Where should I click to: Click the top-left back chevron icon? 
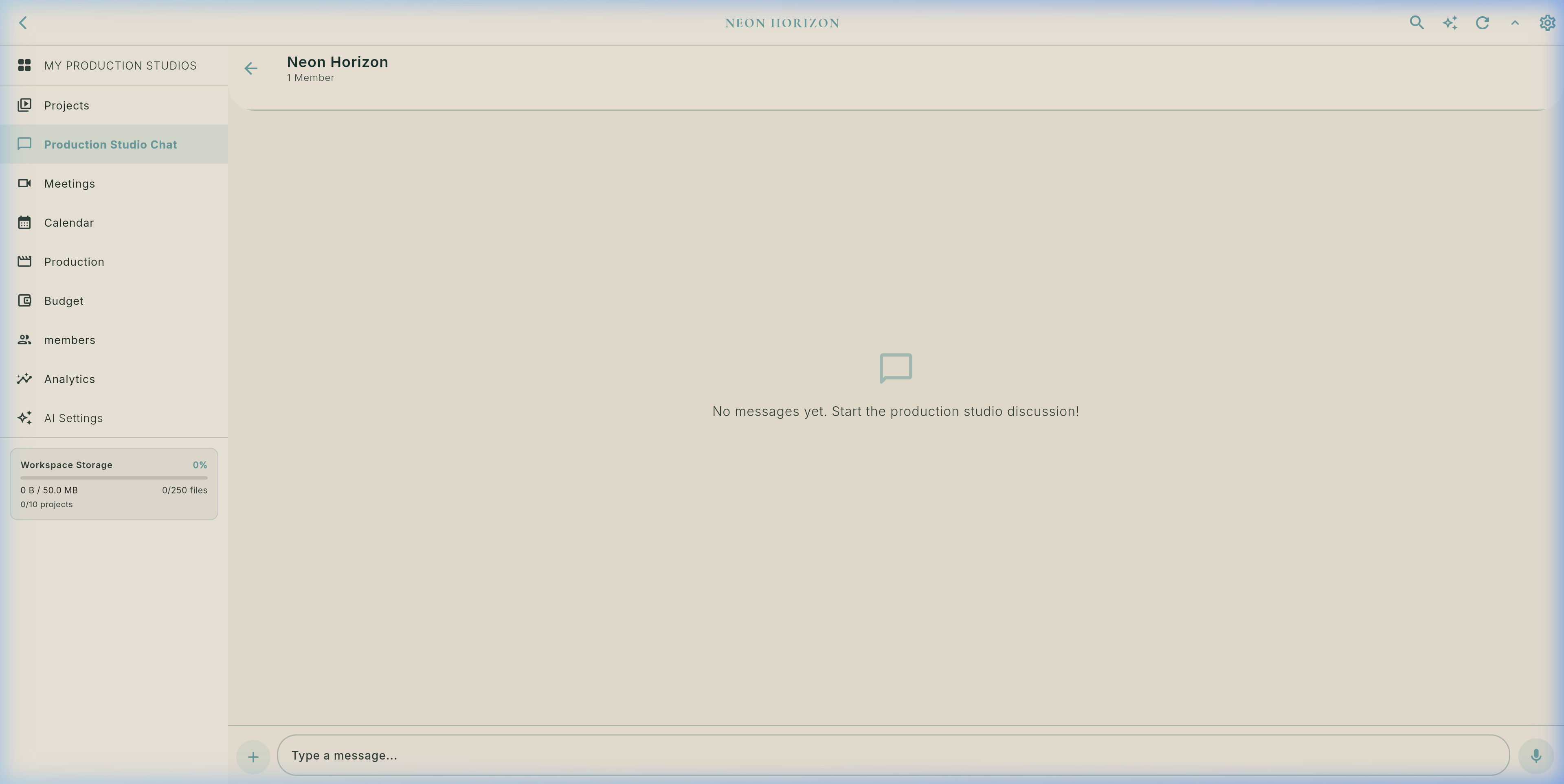(x=23, y=23)
